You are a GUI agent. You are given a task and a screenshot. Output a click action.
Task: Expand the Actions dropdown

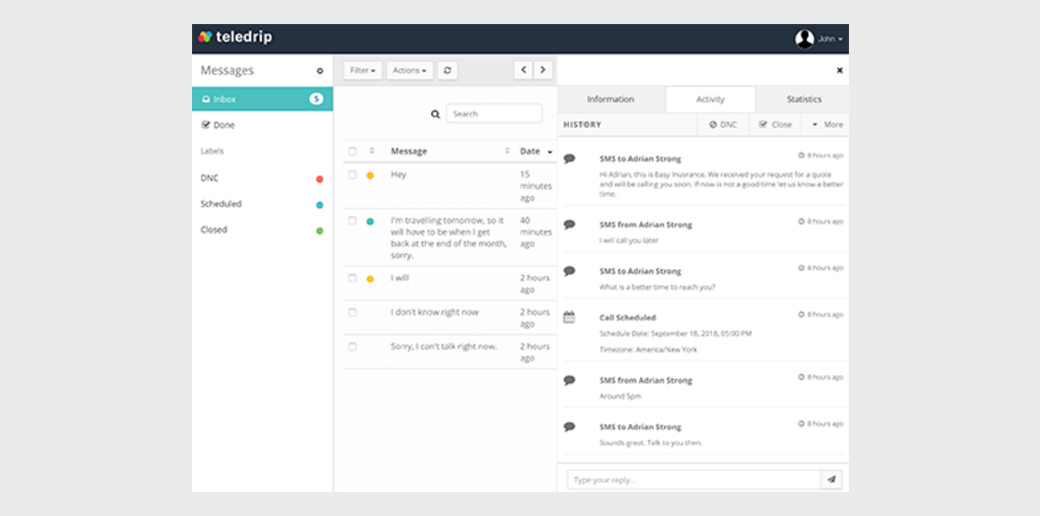411,70
